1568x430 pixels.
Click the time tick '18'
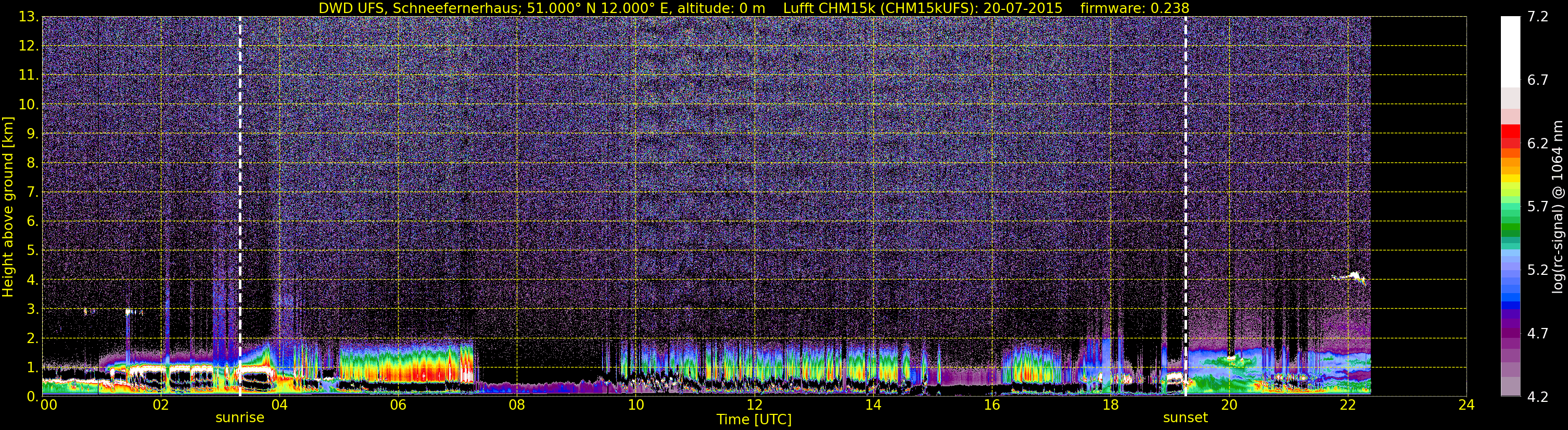pos(1110,406)
